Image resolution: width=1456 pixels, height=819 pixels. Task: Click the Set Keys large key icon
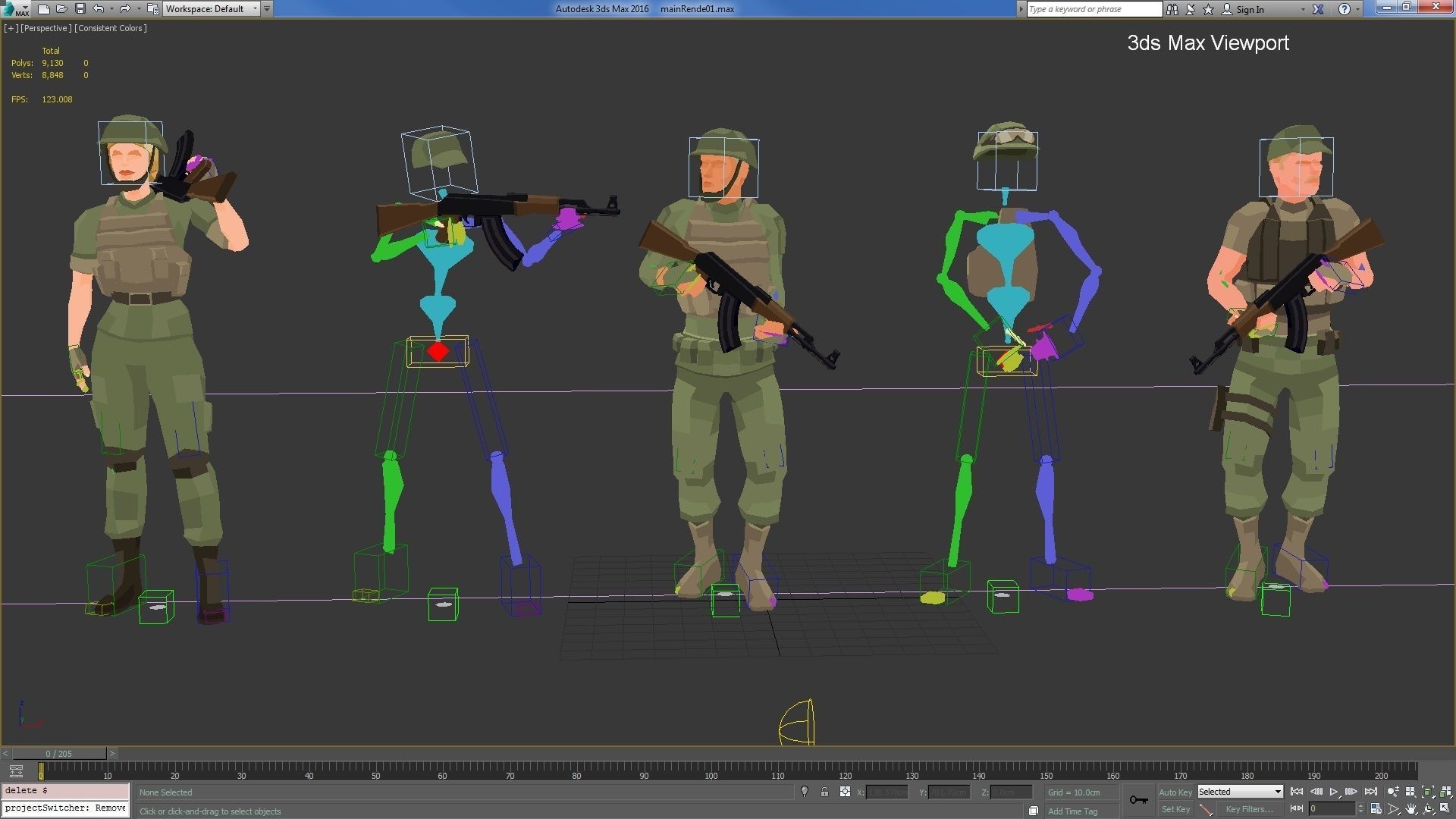(x=1138, y=800)
